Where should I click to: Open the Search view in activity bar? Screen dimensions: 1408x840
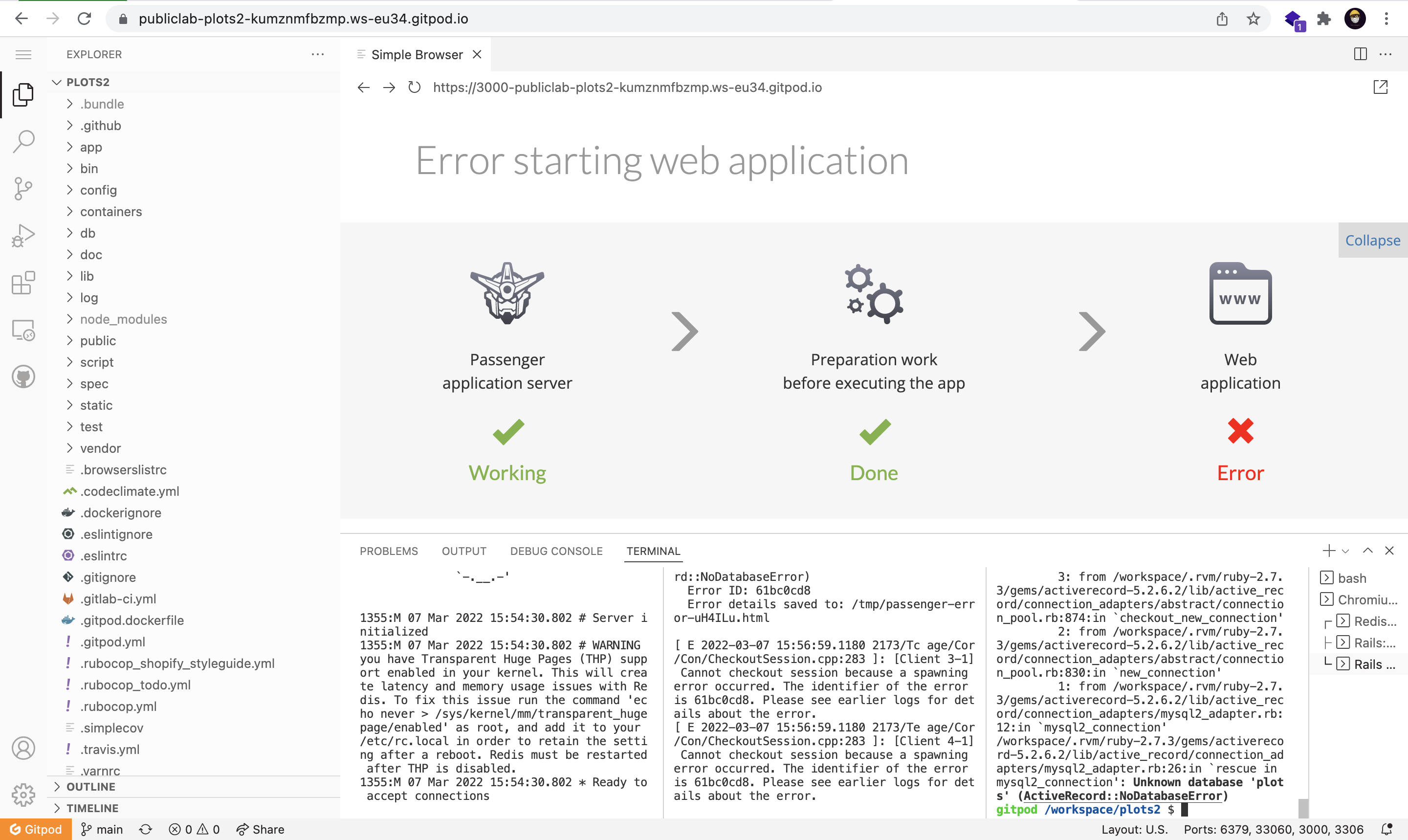[23, 141]
